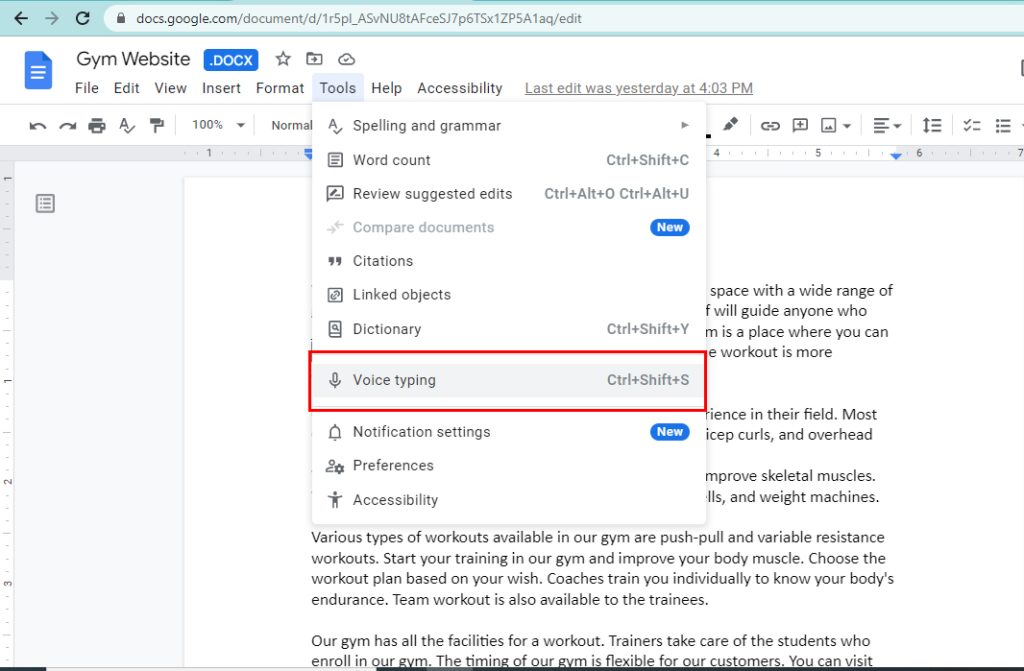Screen dimensions: 1024x671
Task: Click the document outline icon
Action: [44, 203]
